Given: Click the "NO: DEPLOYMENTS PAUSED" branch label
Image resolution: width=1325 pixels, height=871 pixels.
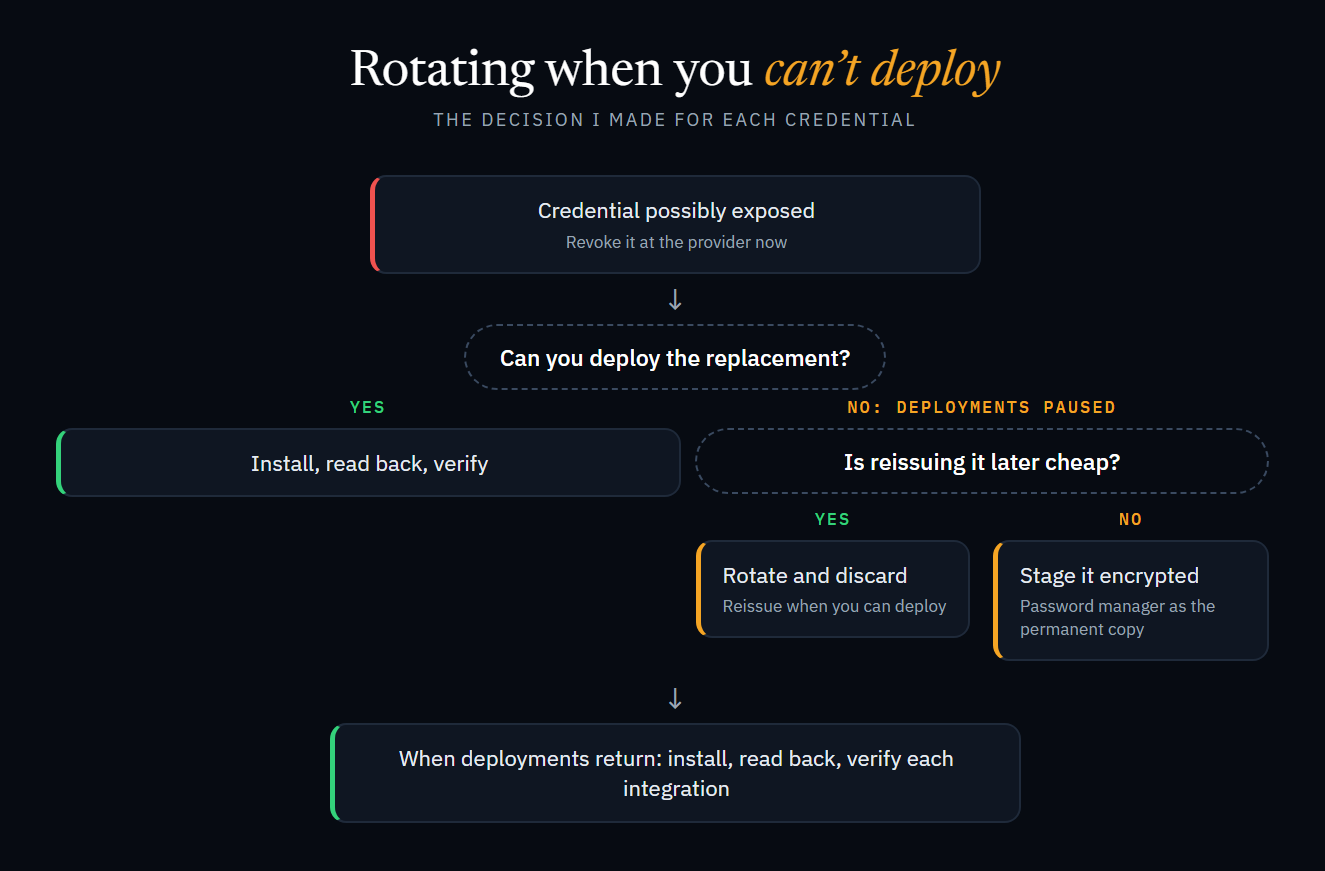Looking at the screenshot, I should point(981,407).
